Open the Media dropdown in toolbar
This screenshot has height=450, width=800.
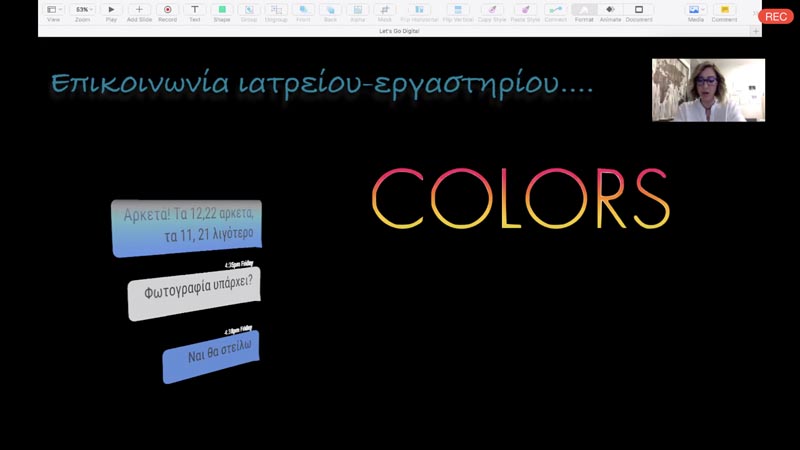point(696,10)
